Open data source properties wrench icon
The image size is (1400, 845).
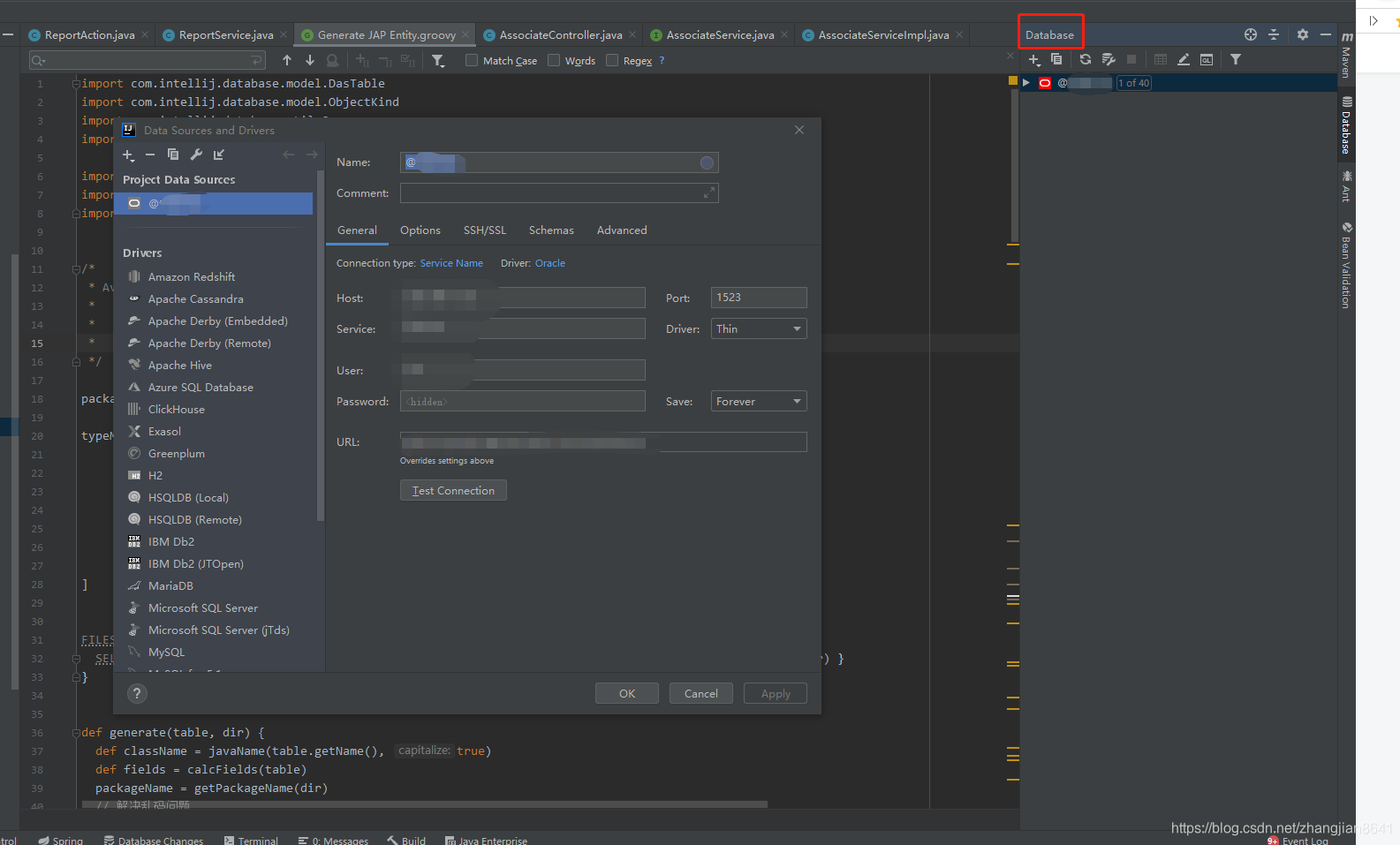click(1109, 59)
